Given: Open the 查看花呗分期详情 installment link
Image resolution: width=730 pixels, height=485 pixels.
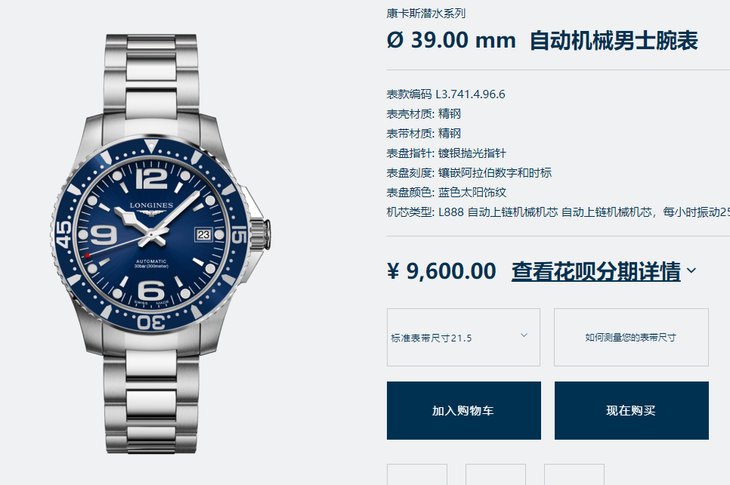Looking at the screenshot, I should point(596,271).
